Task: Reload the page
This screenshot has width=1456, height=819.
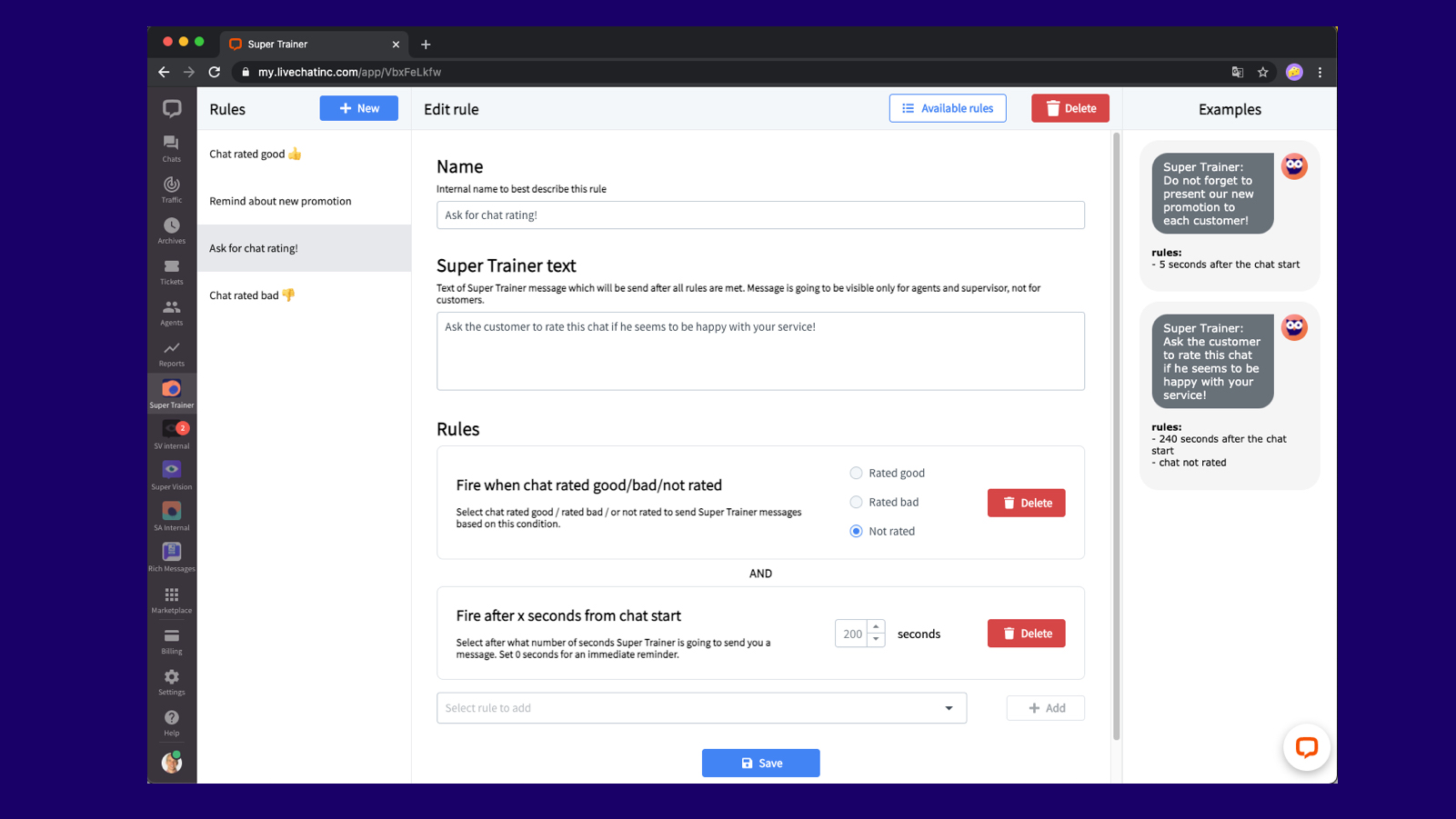Action: (215, 72)
